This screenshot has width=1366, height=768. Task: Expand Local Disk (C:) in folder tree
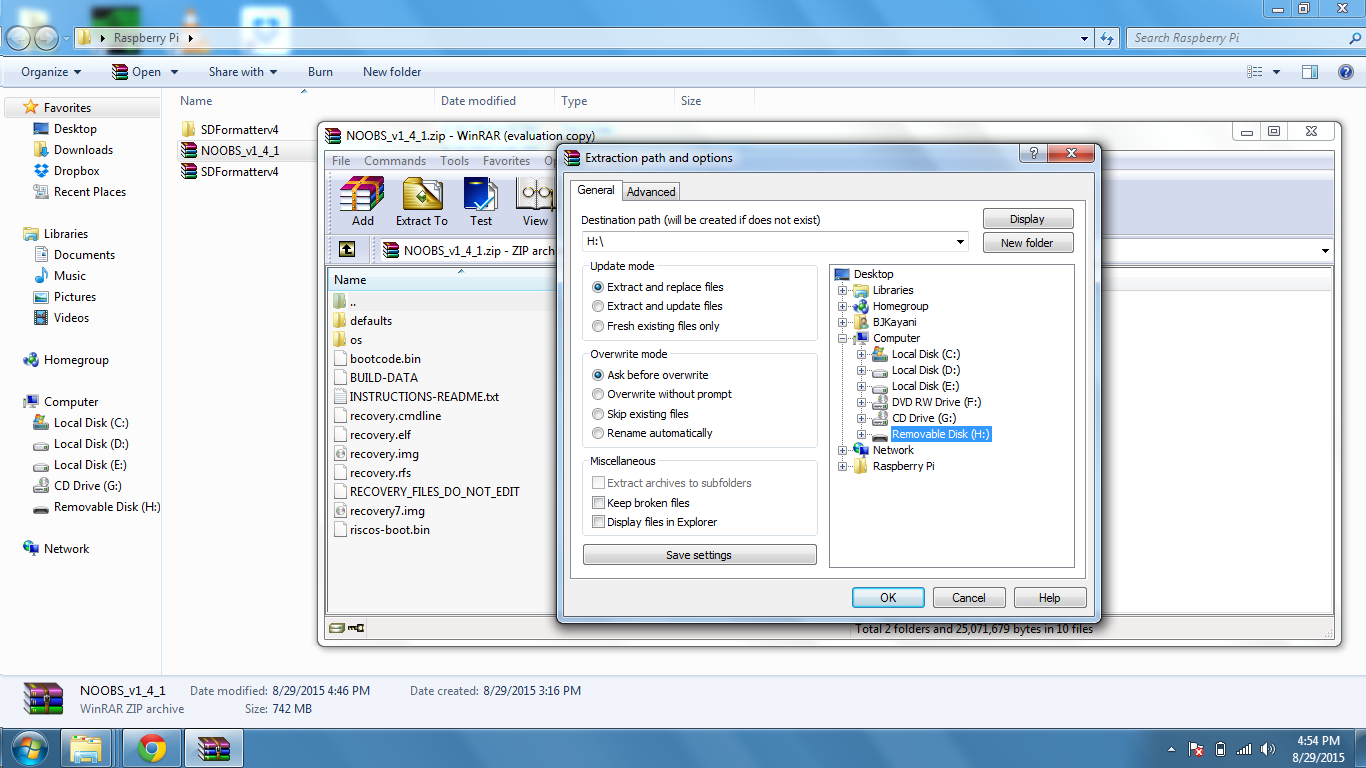861,354
